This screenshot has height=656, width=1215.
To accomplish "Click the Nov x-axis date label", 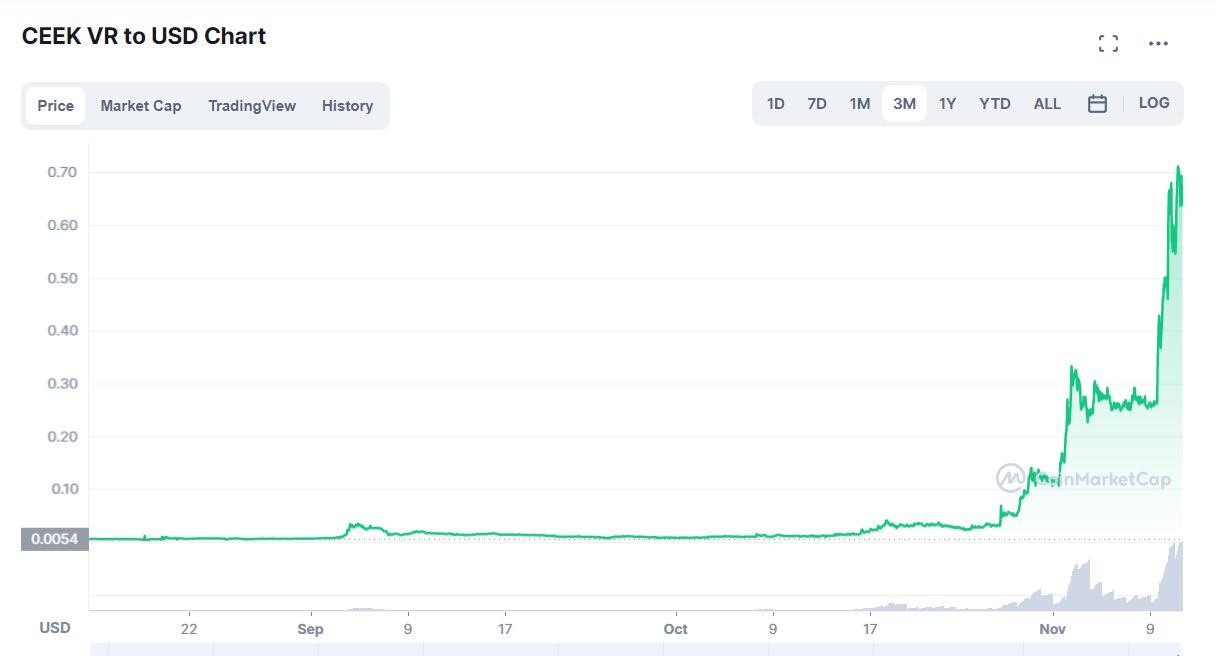I will [x=1053, y=629].
